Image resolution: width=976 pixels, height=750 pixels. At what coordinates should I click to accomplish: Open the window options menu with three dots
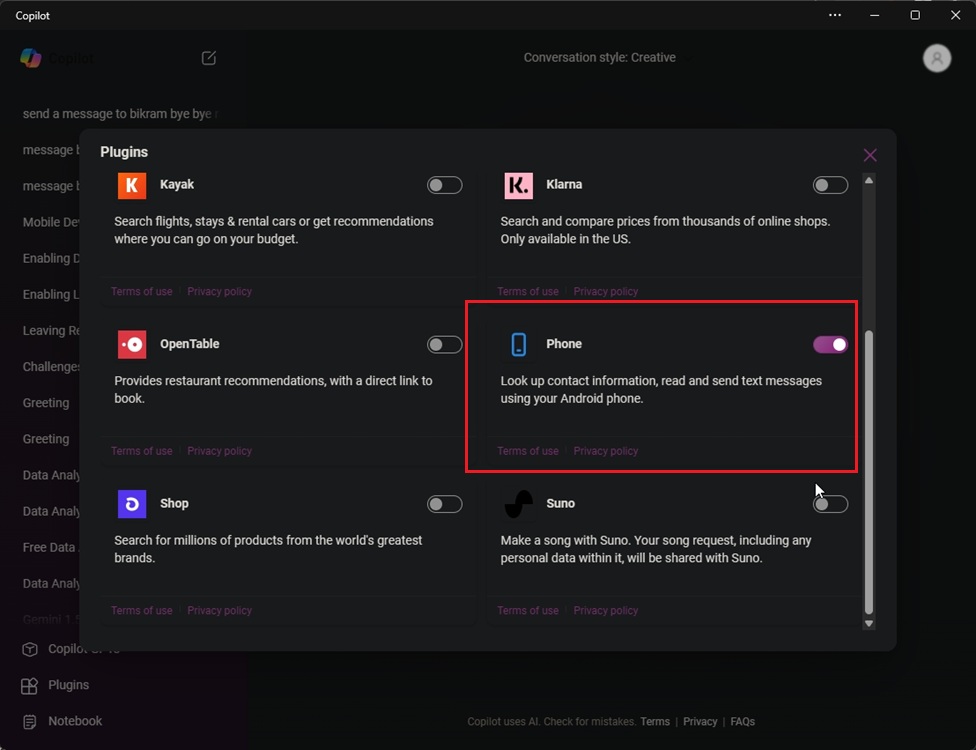835,15
